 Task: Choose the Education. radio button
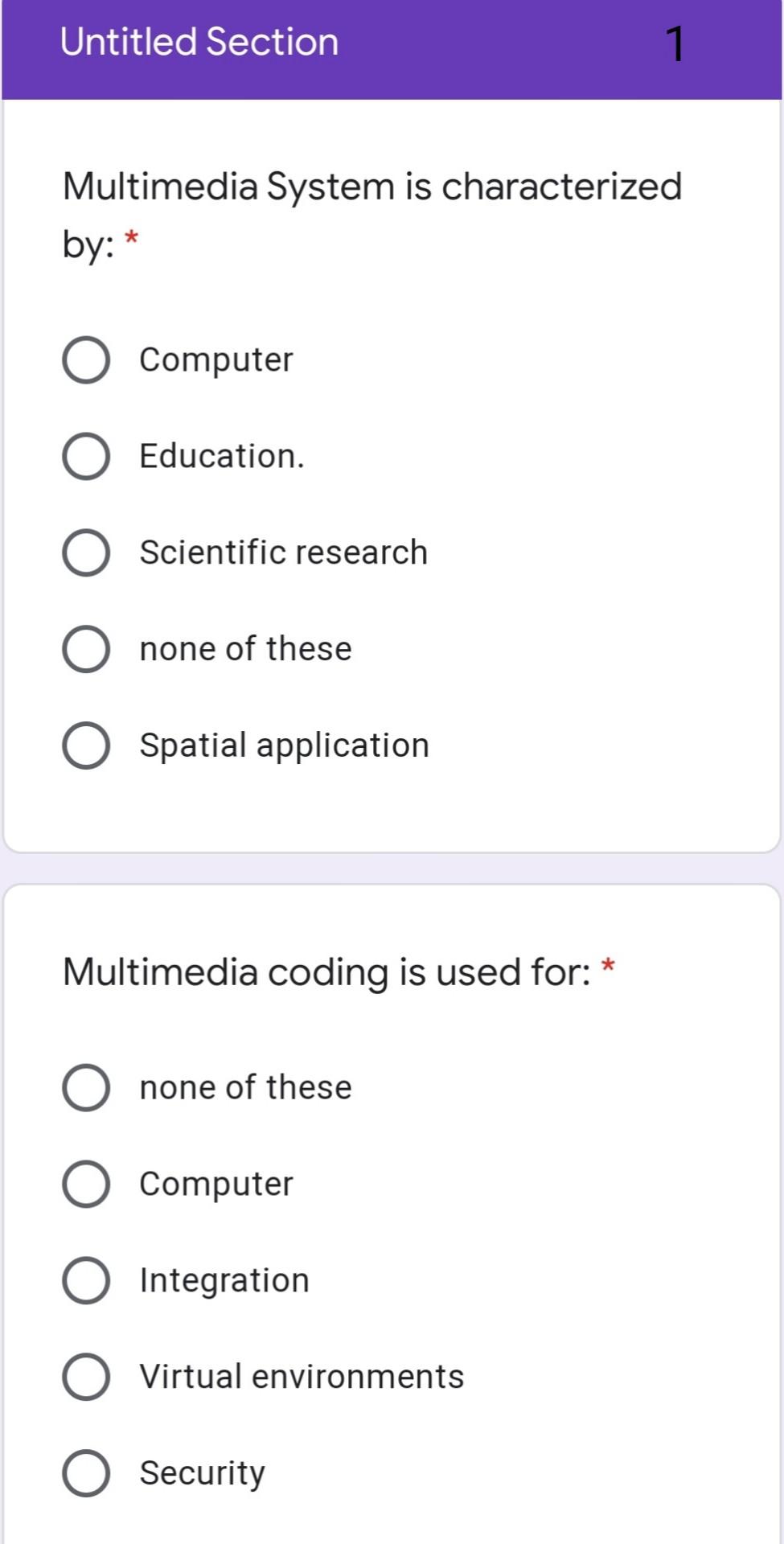pos(86,456)
